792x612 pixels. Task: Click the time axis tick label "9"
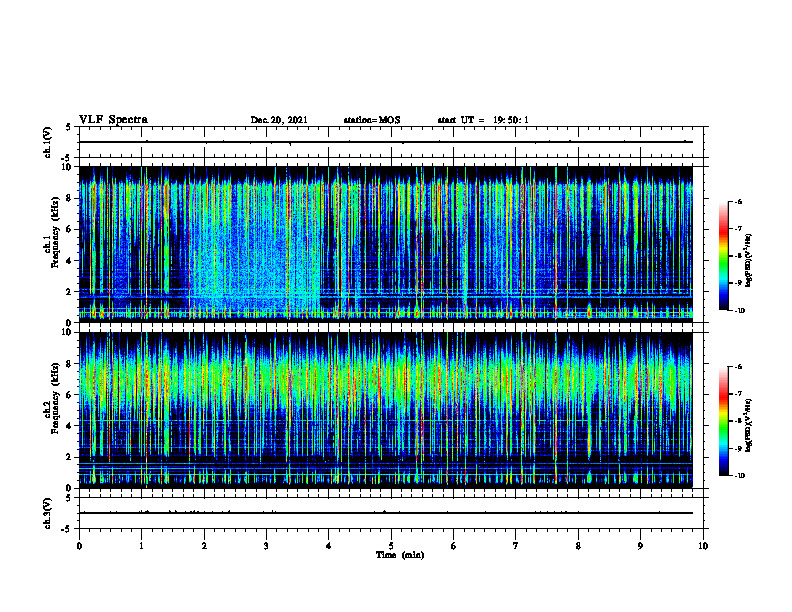click(640, 546)
